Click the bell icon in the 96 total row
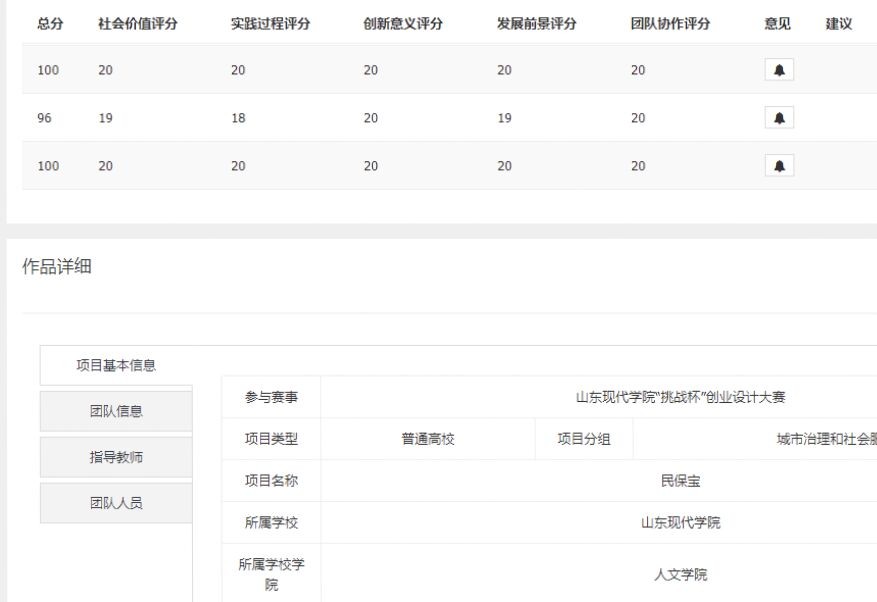The image size is (877, 602). click(x=779, y=118)
